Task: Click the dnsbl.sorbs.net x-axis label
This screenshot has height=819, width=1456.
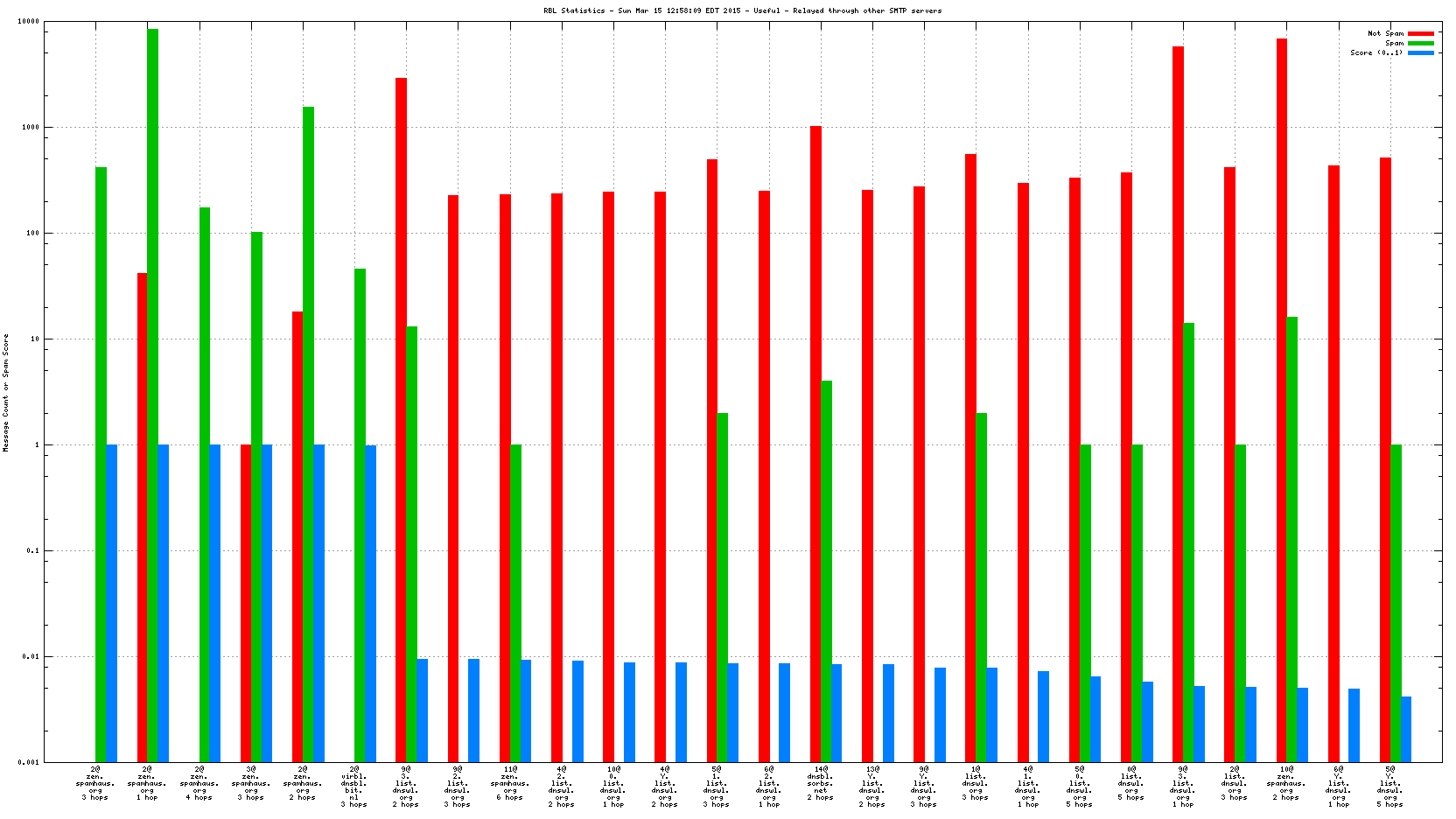Action: [820, 783]
